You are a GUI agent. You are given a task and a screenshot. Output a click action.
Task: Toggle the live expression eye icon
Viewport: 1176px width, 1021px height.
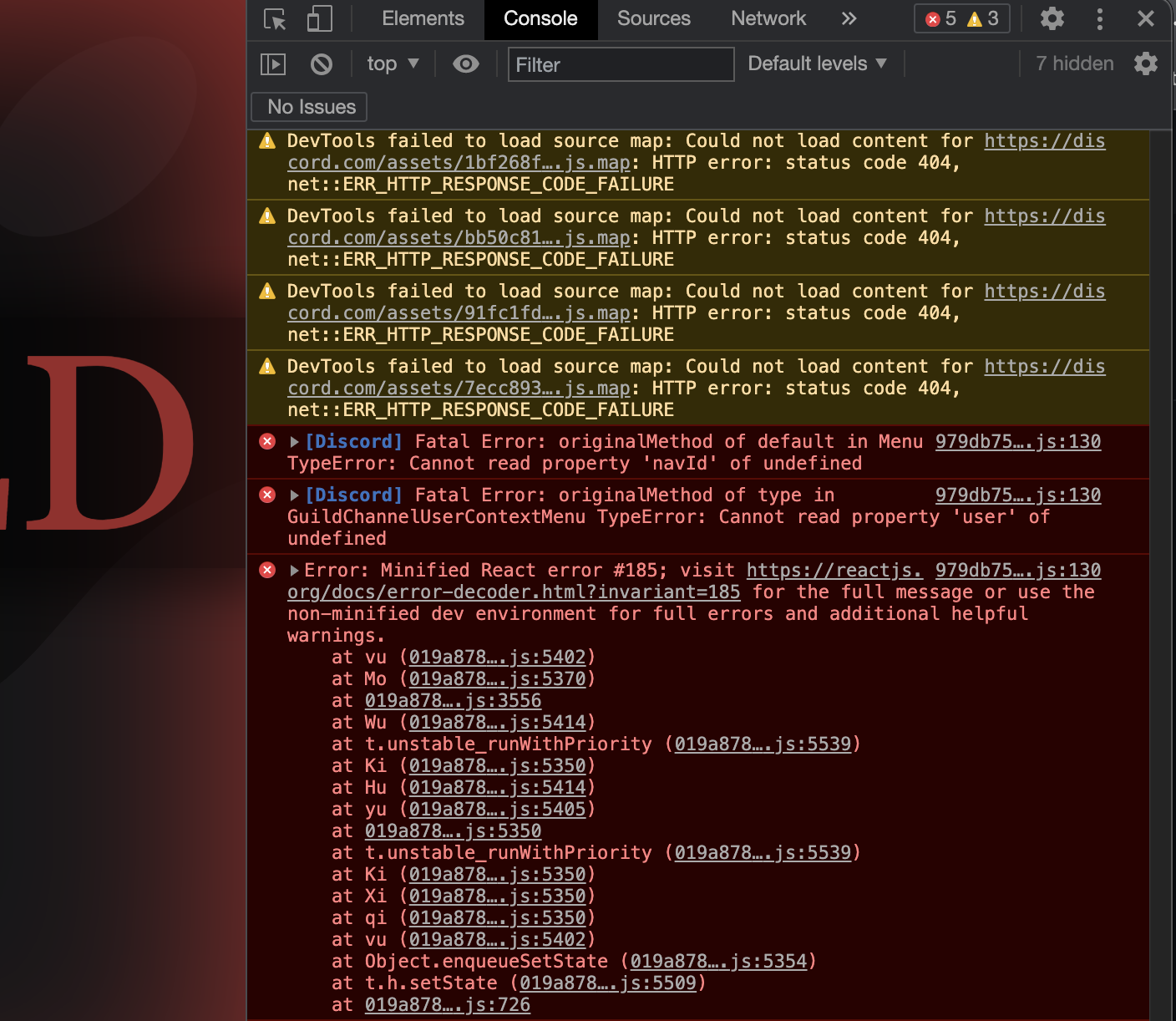(466, 64)
